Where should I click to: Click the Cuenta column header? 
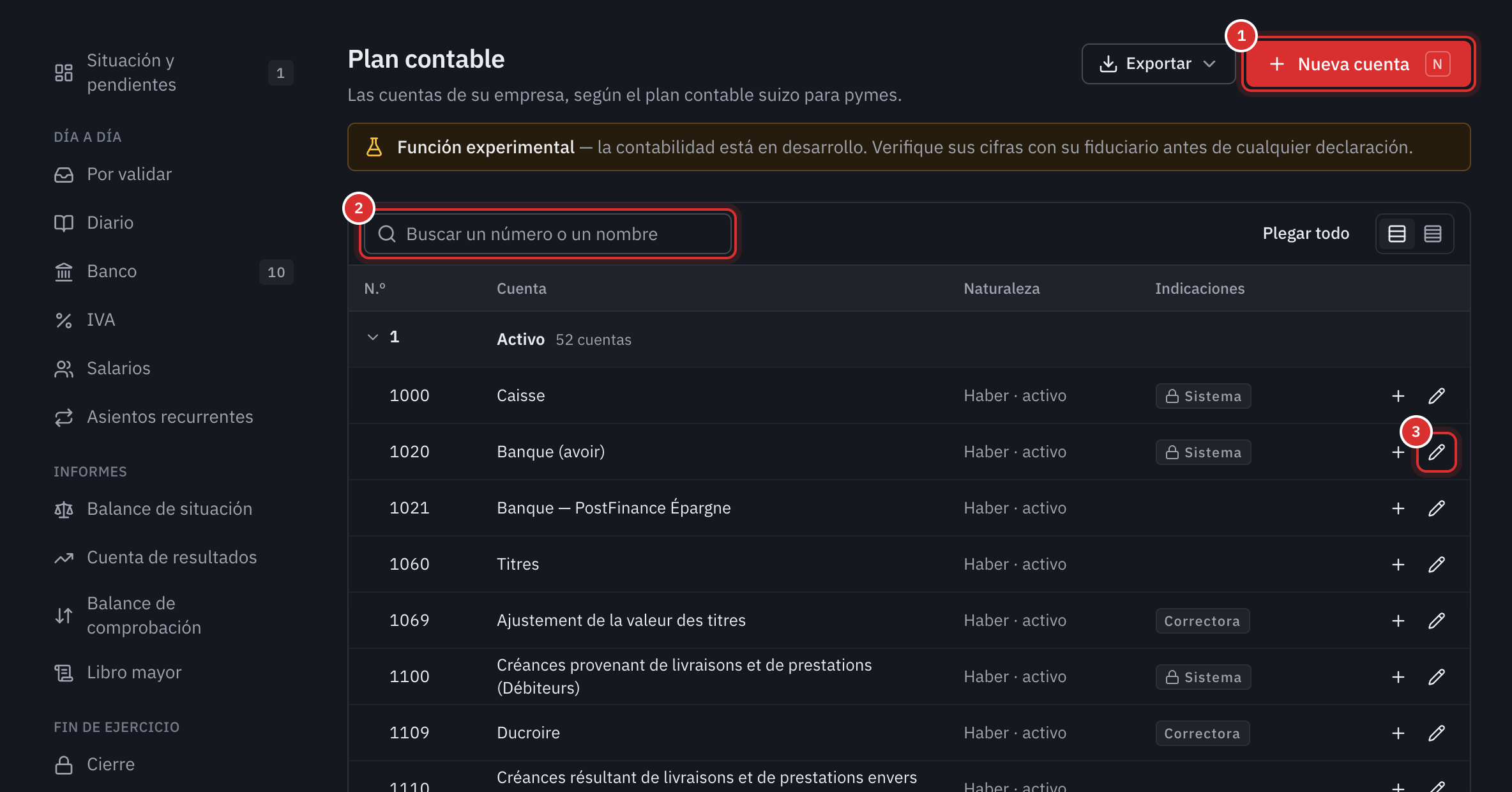pos(522,289)
